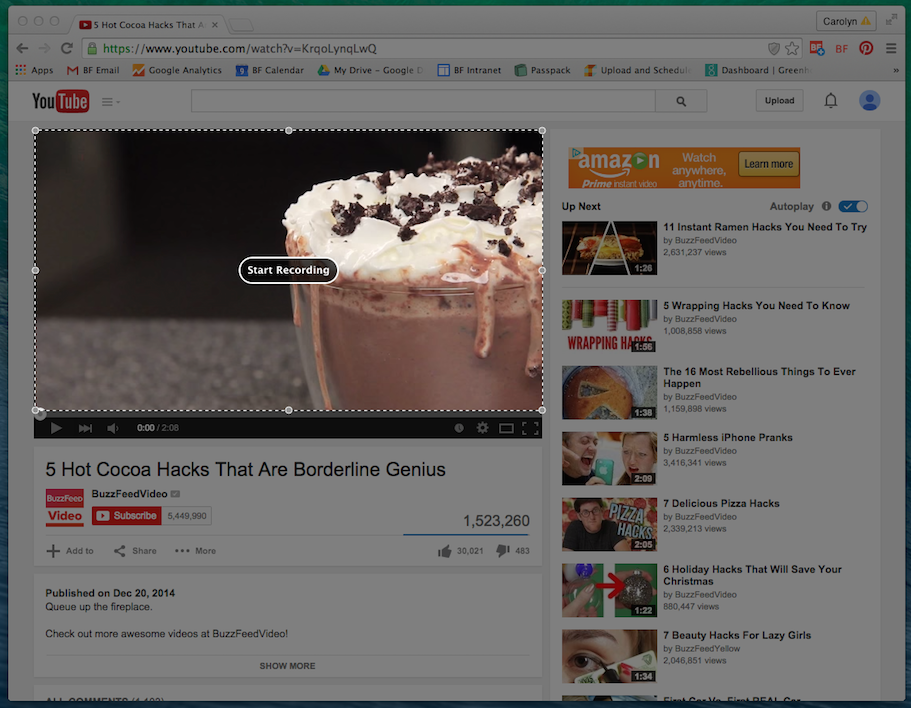The width and height of the screenshot is (911, 708).
Task: Open the Google Analytics bookmark
Action: pyautogui.click(x=177, y=70)
